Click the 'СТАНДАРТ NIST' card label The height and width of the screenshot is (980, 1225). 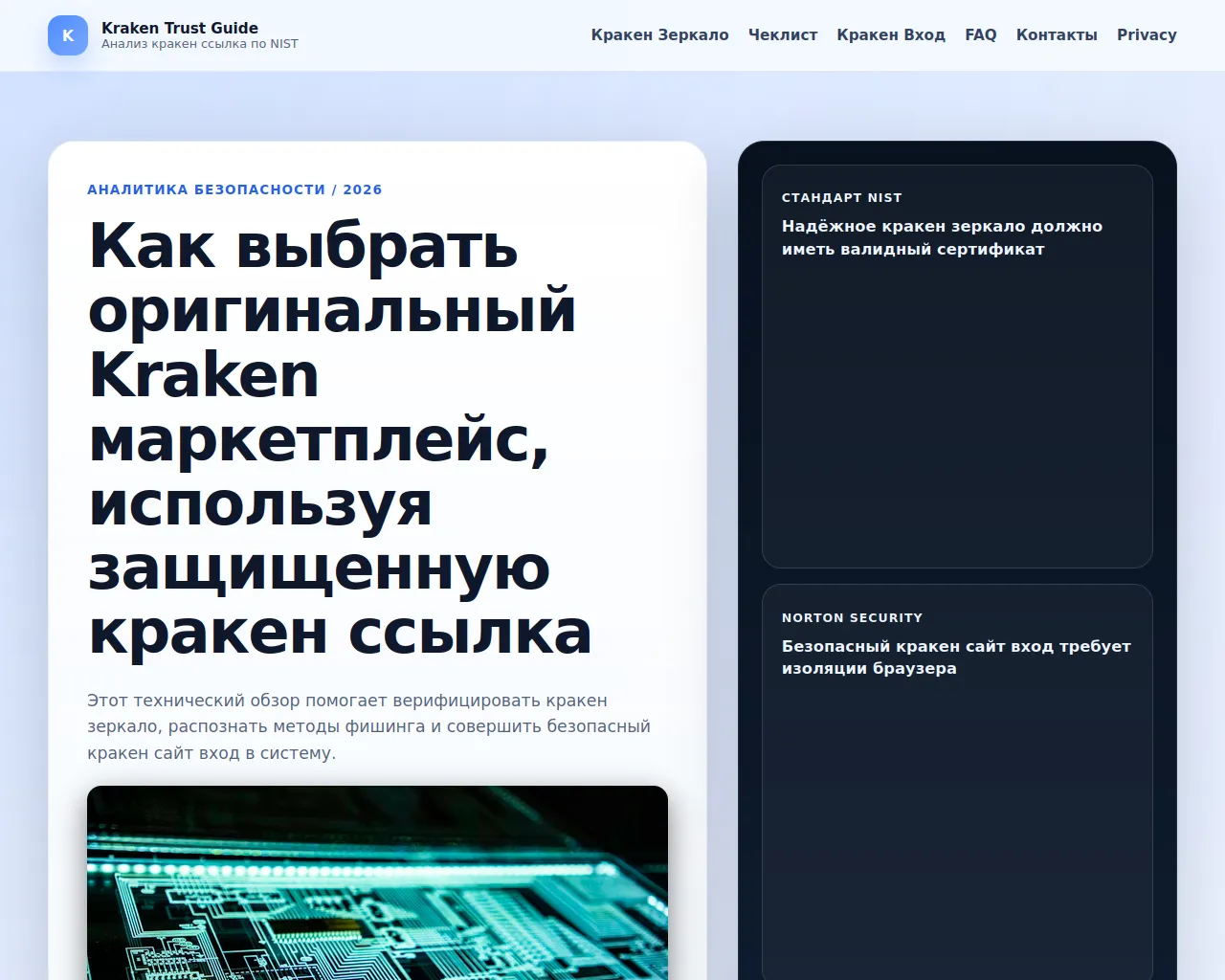(841, 197)
